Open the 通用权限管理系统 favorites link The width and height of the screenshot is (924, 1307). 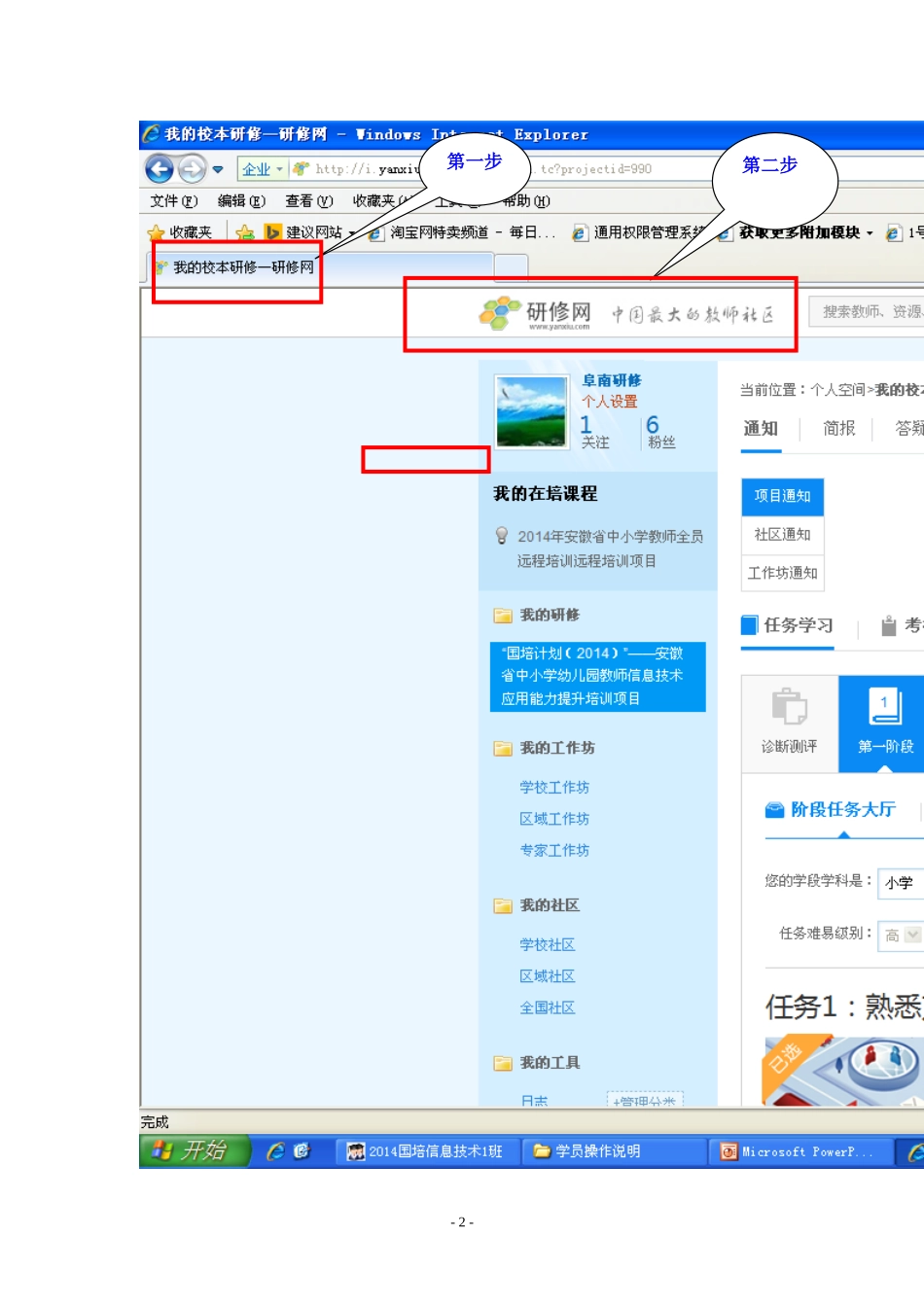pos(638,232)
